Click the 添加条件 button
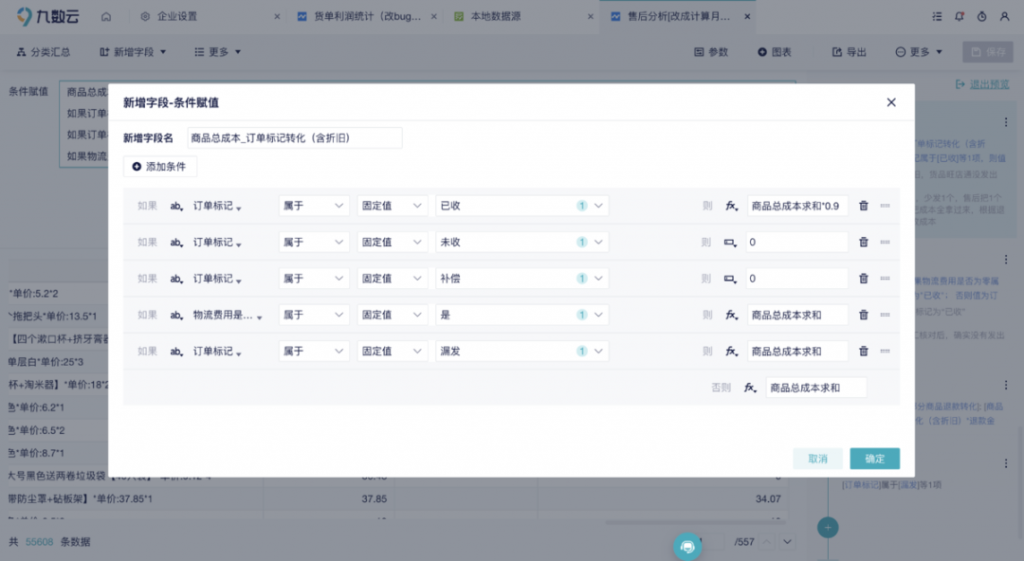 tap(160, 166)
